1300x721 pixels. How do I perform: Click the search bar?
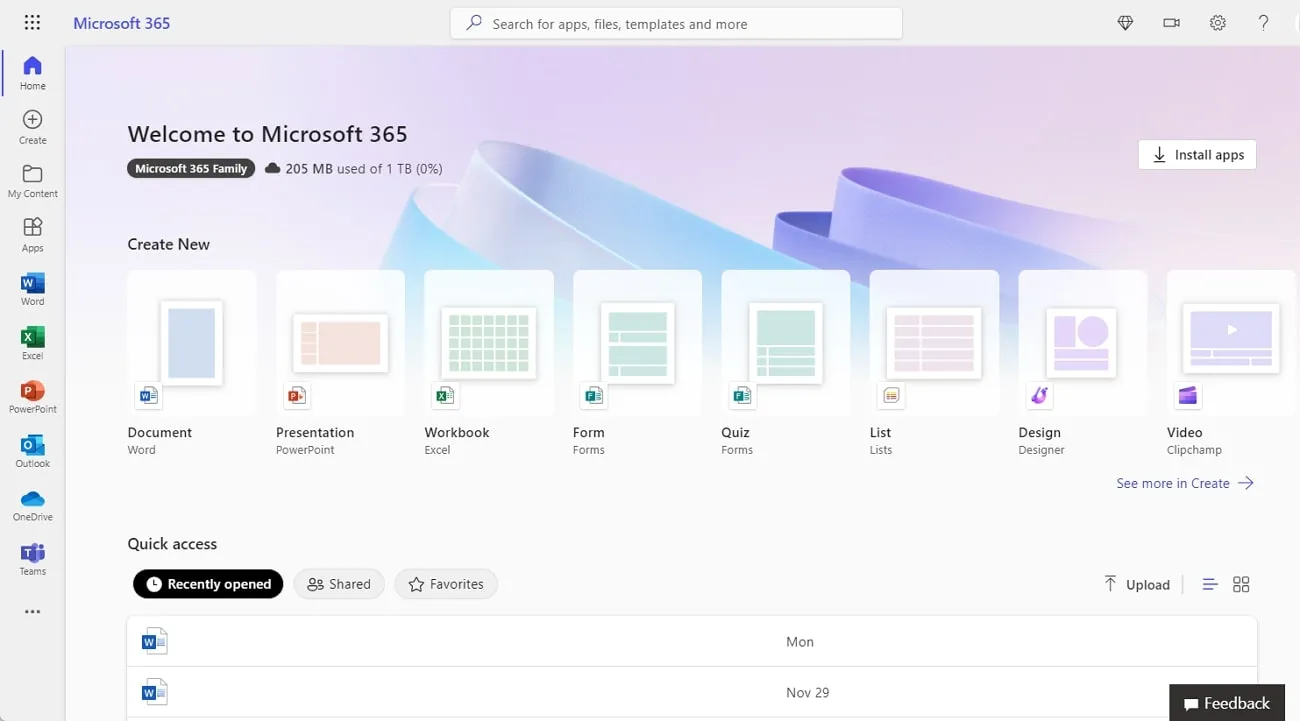coord(676,22)
